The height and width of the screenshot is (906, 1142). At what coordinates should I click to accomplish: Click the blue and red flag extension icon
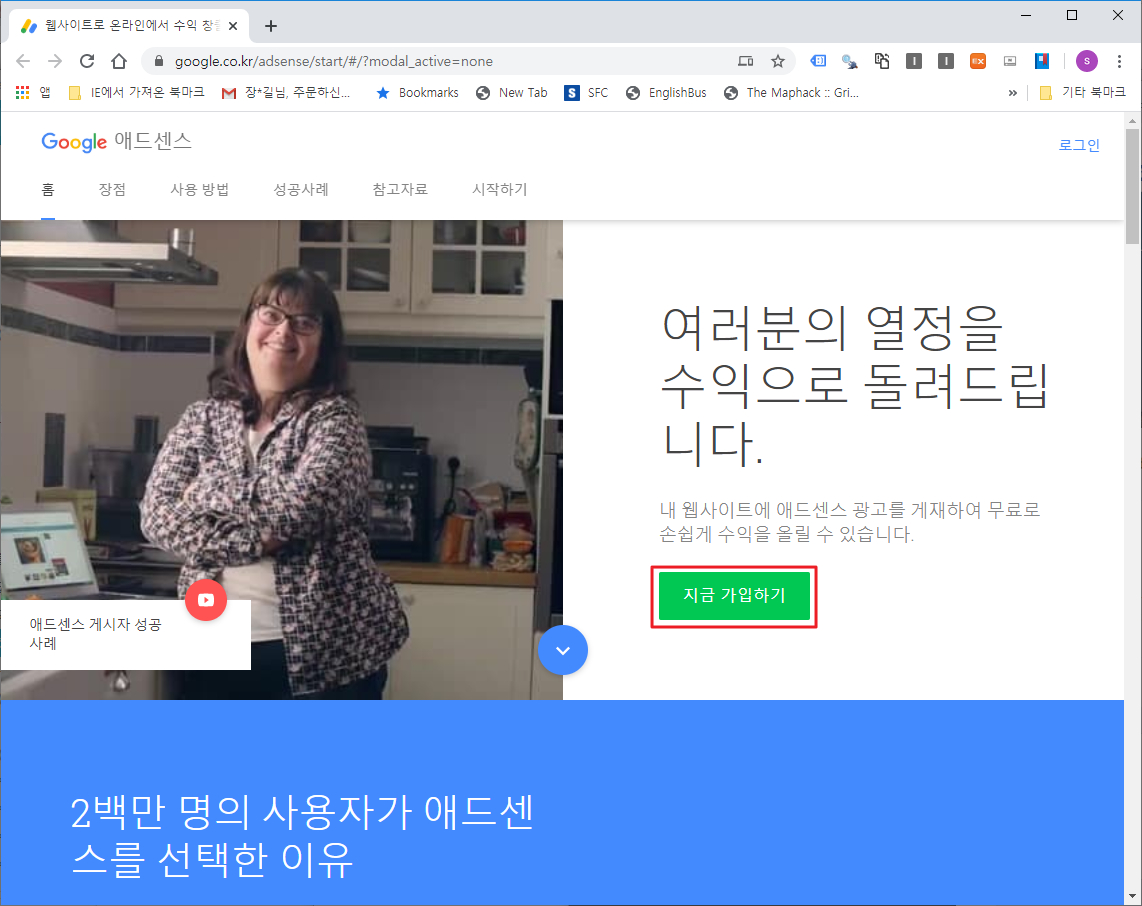1042,61
